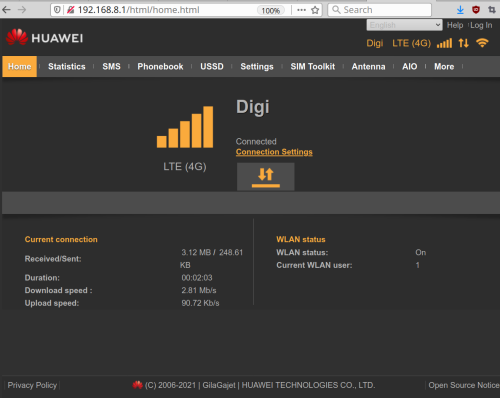The image size is (500, 398).
Task: Open the Privacy Policy link
Action: click(x=32, y=385)
